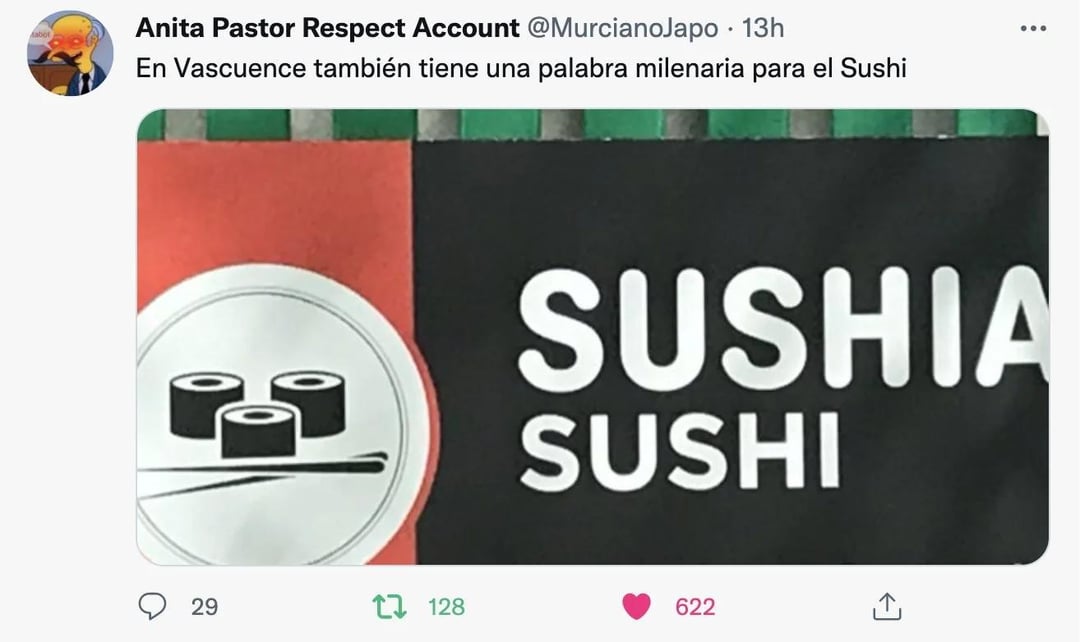Click the 29 replies count
Image resolution: width=1080 pixels, height=642 pixels.
[x=205, y=607]
